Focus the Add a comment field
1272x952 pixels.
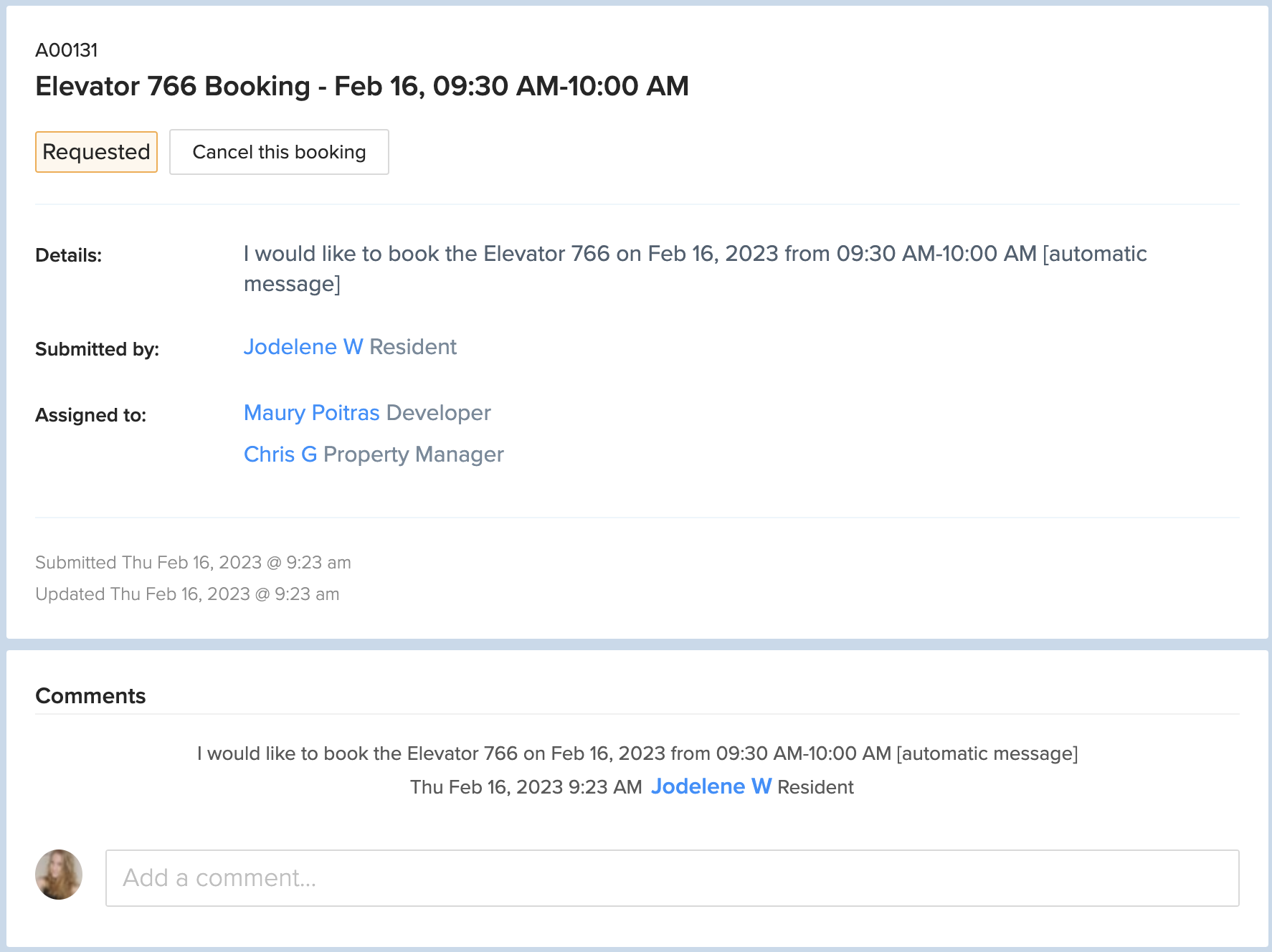673,878
